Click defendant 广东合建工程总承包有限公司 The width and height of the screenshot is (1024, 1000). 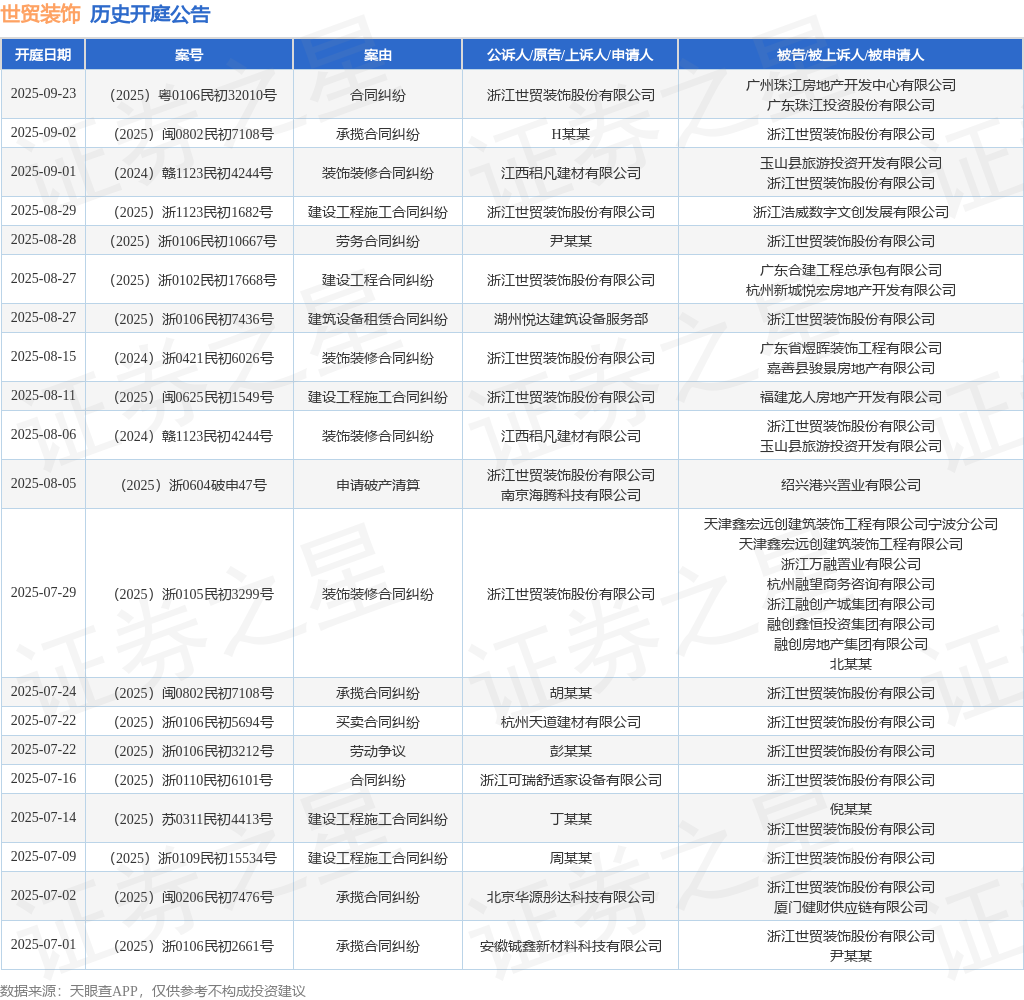[850, 270]
